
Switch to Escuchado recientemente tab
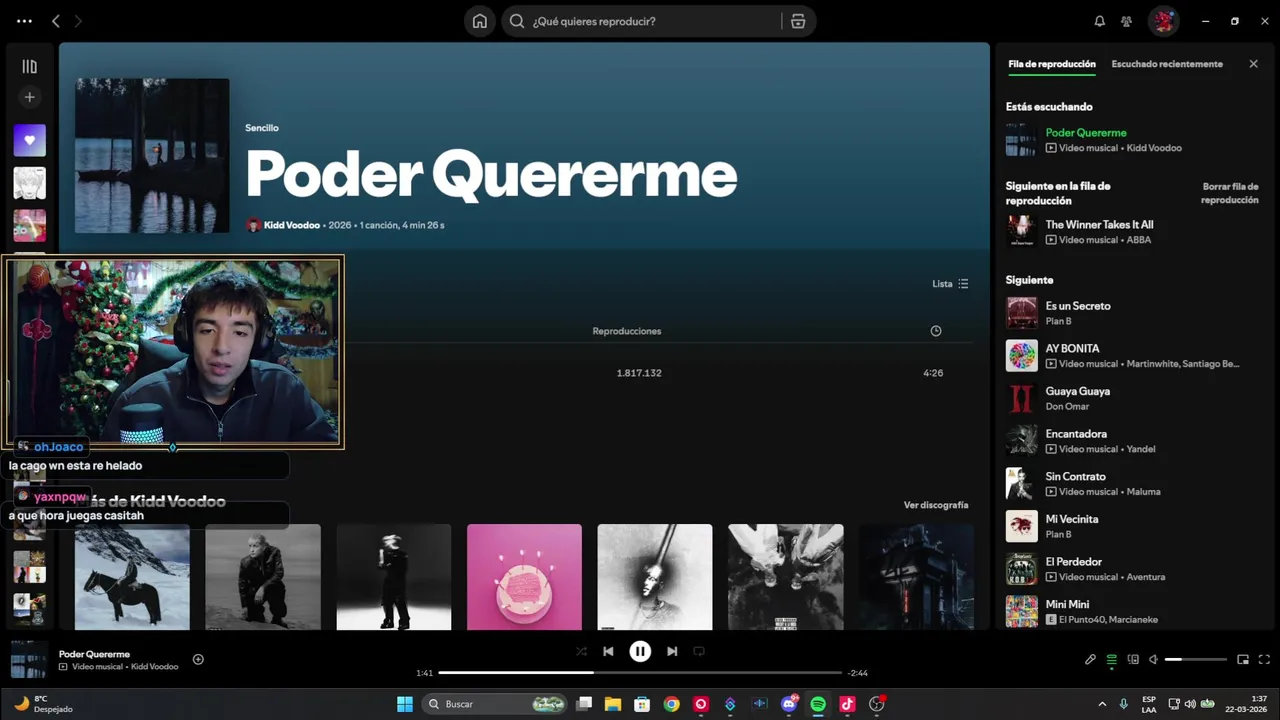(x=1167, y=64)
